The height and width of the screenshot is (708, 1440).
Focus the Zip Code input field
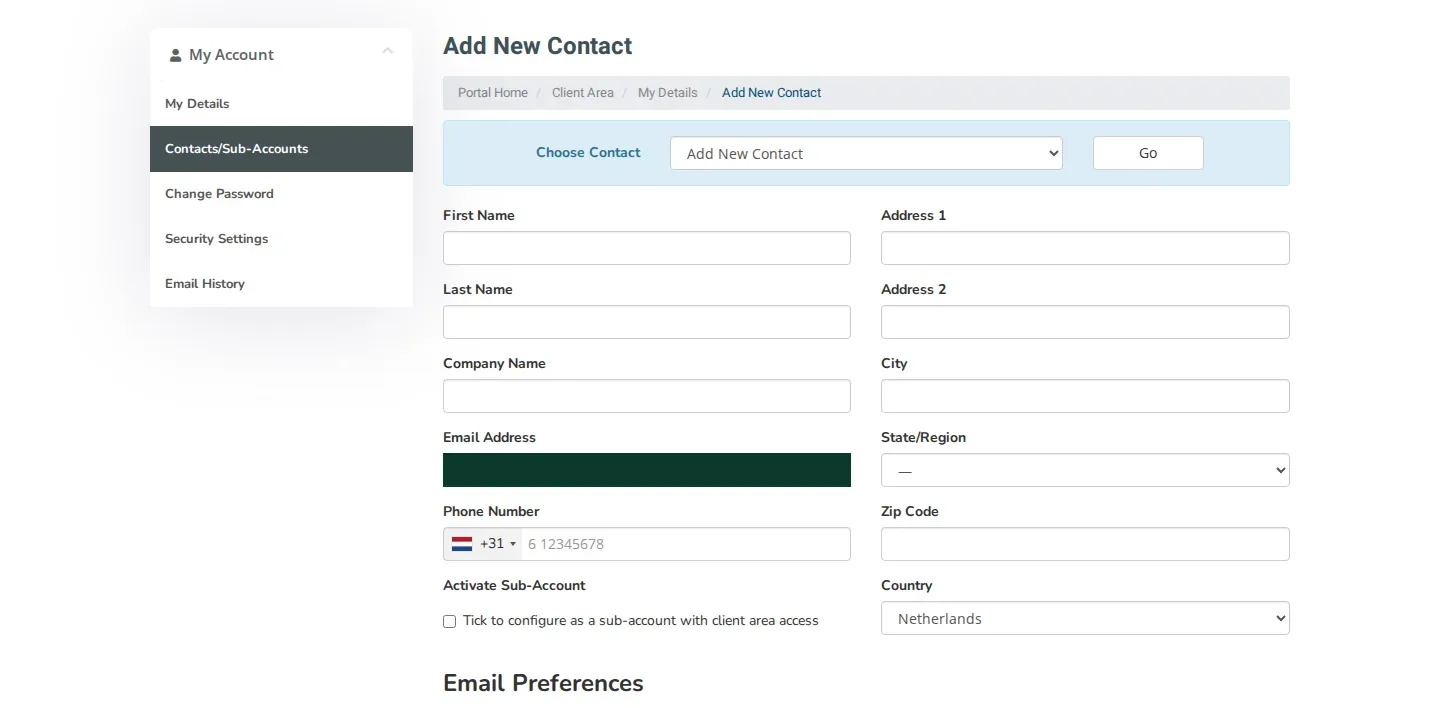click(1085, 544)
